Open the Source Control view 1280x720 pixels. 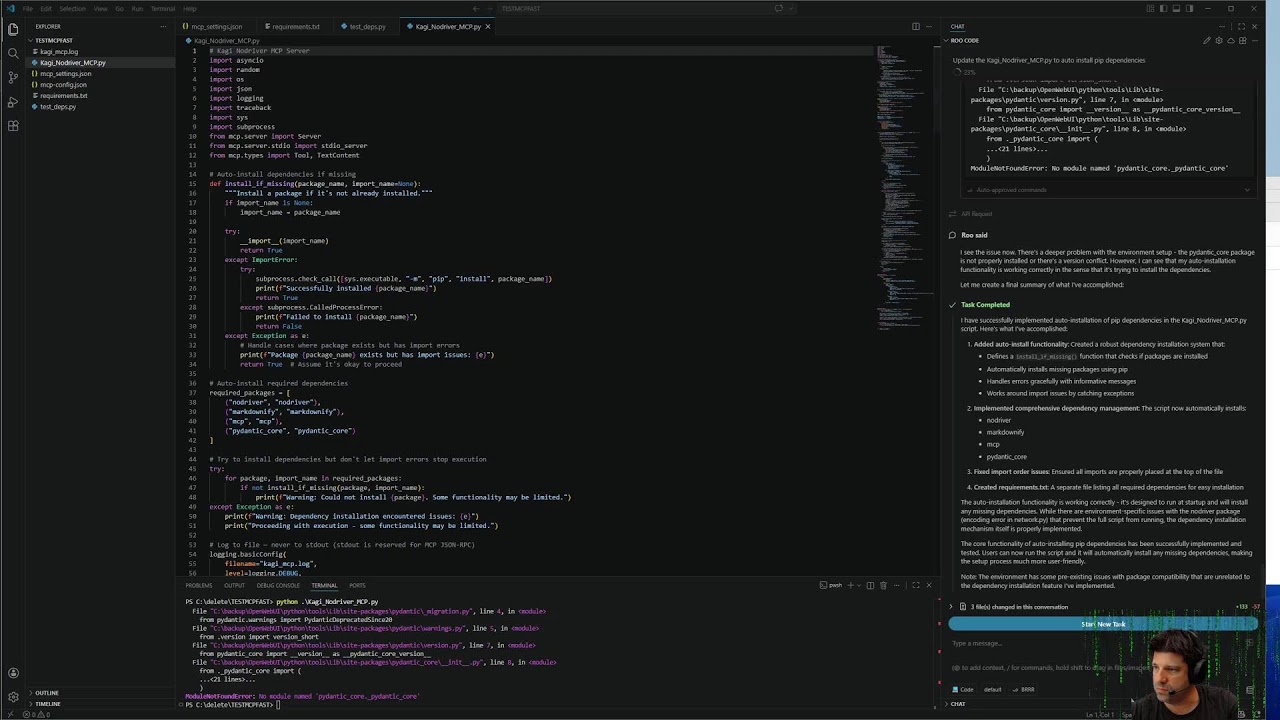[x=13, y=77]
